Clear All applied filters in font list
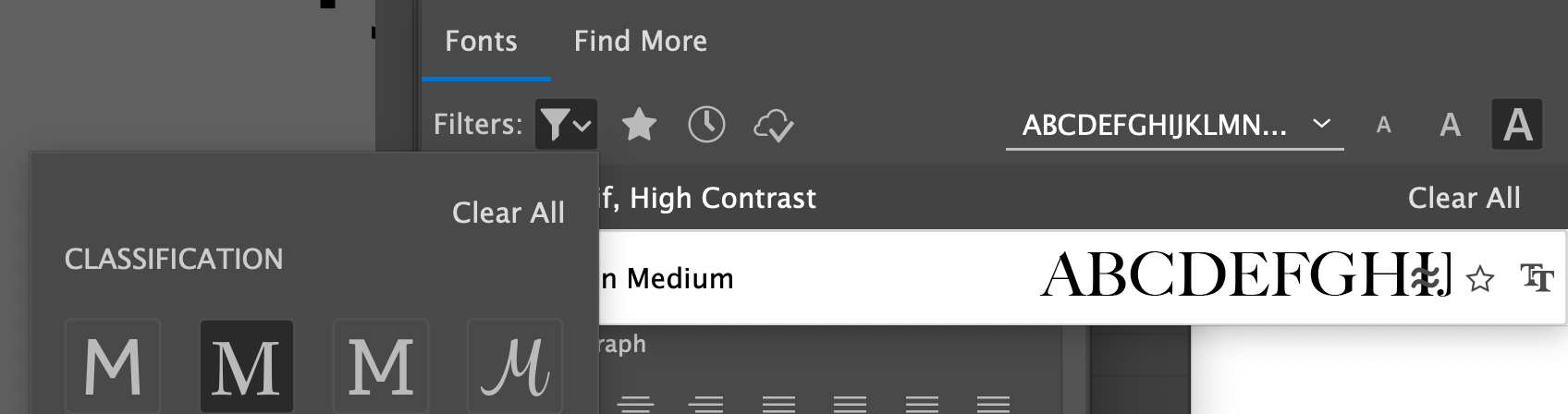The width and height of the screenshot is (1568, 414). click(1464, 198)
